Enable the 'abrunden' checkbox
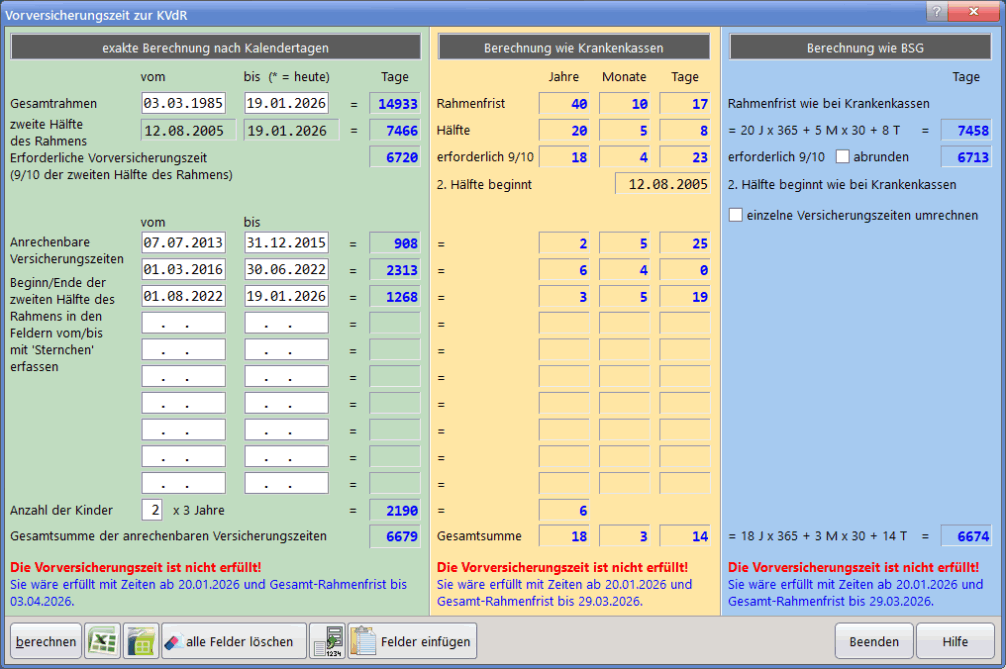Image resolution: width=1006 pixels, height=669 pixels. click(x=842, y=156)
